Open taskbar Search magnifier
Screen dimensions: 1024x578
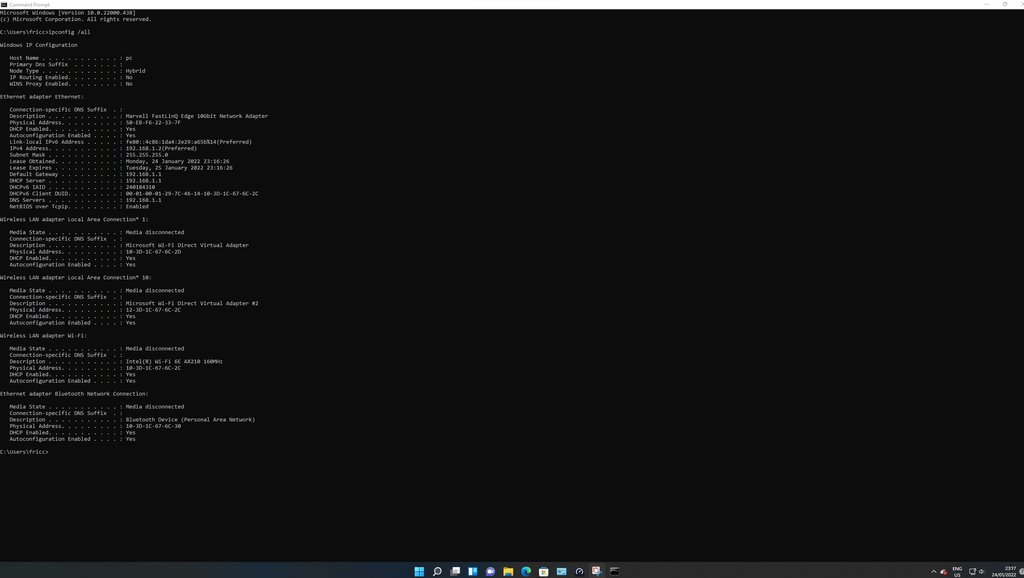(x=437, y=571)
